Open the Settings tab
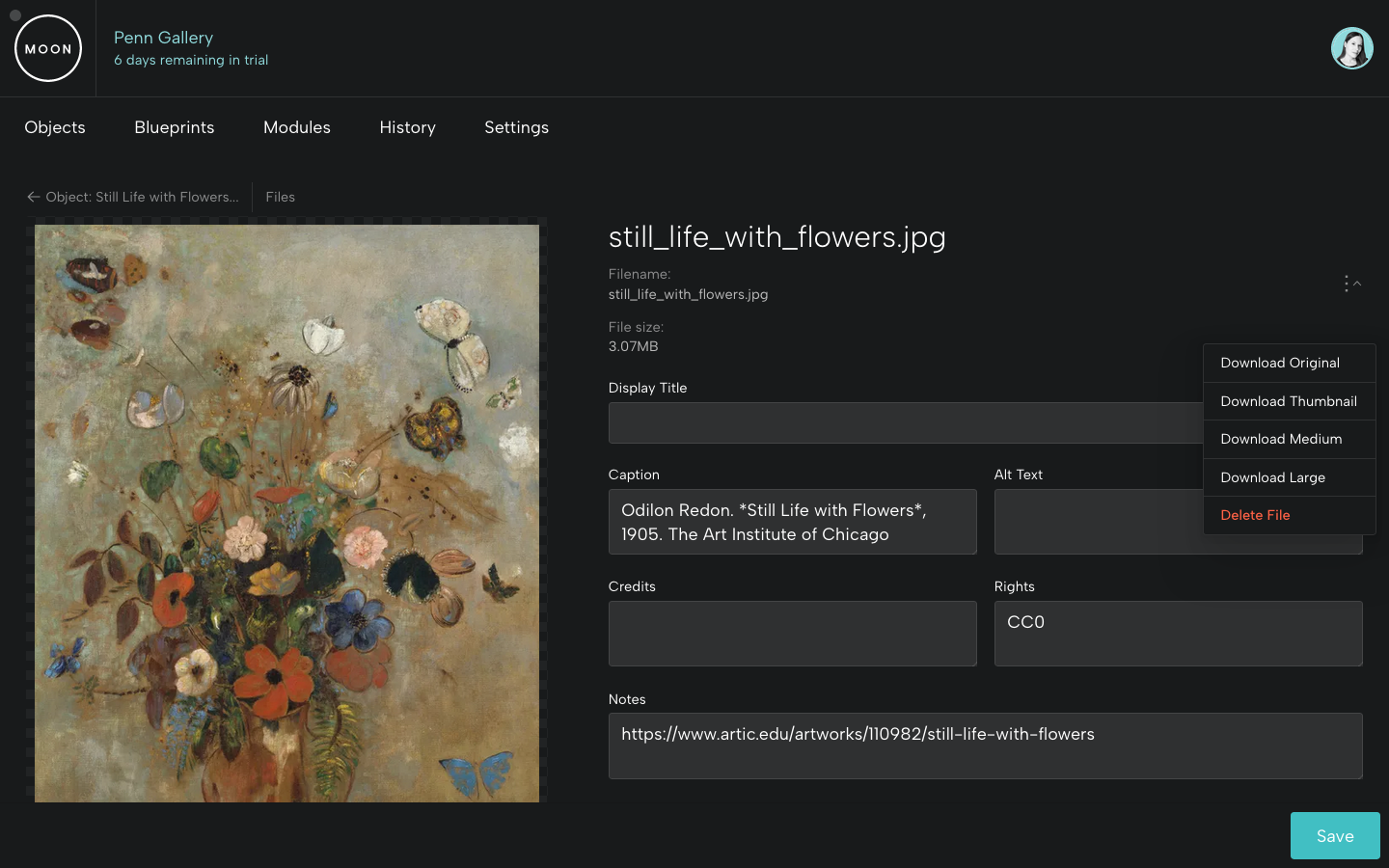 [516, 127]
